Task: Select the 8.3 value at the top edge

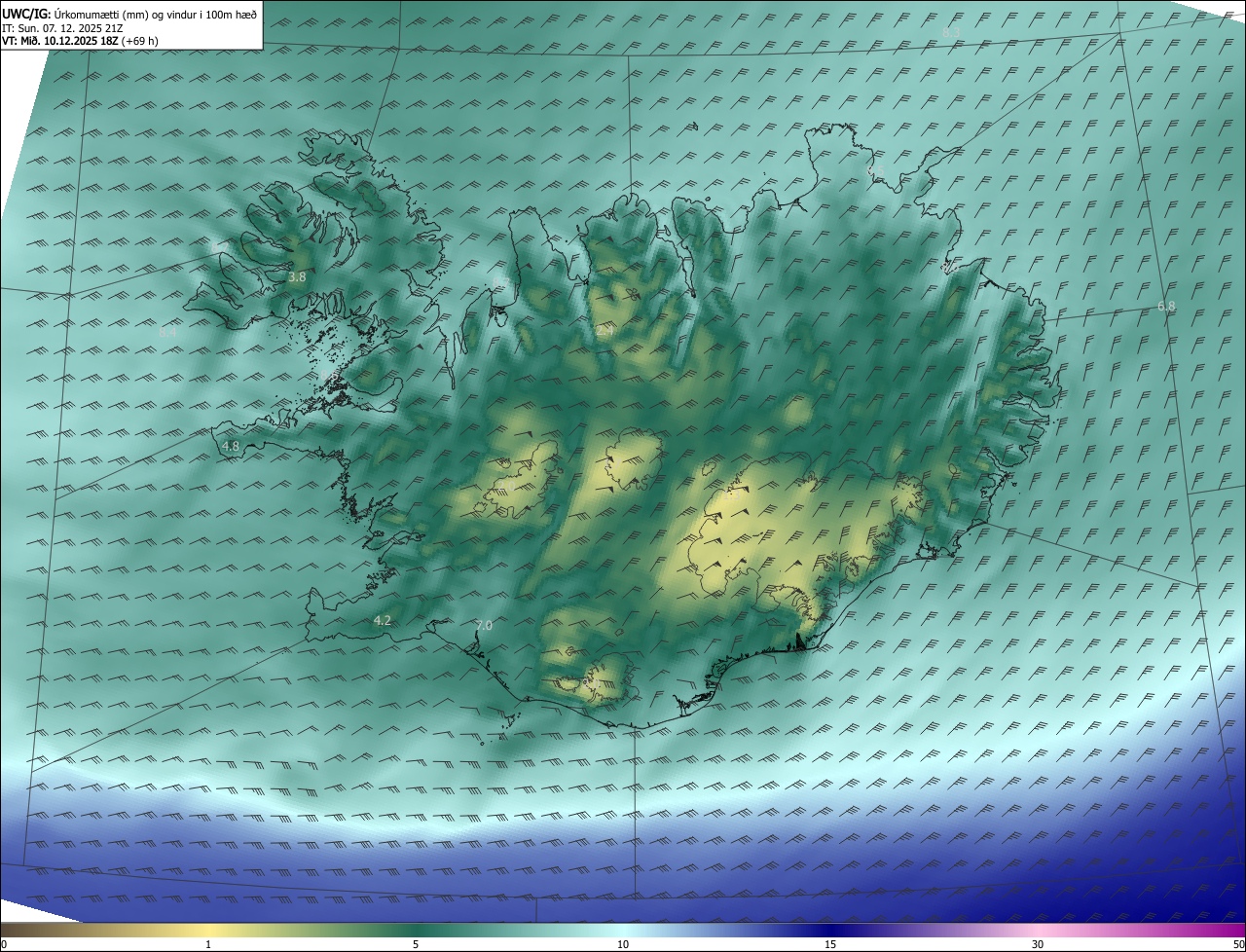Action: coord(951,32)
